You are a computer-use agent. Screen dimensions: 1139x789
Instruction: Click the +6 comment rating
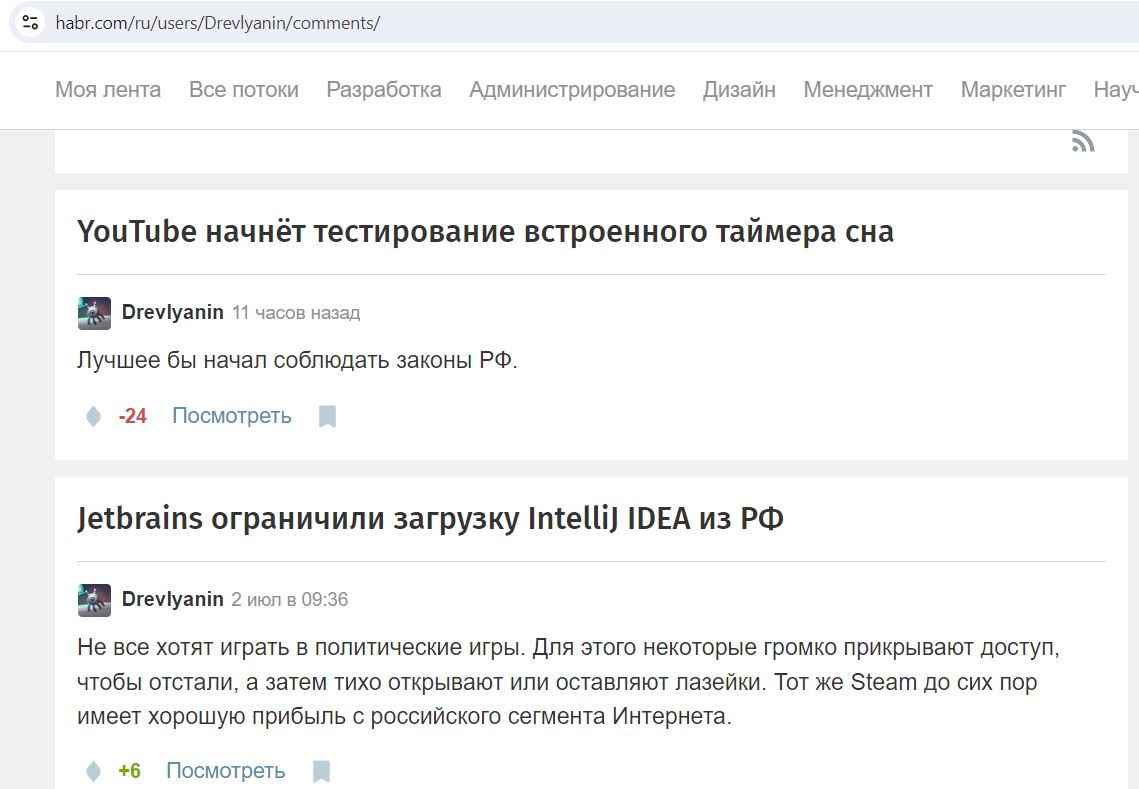[129, 771]
